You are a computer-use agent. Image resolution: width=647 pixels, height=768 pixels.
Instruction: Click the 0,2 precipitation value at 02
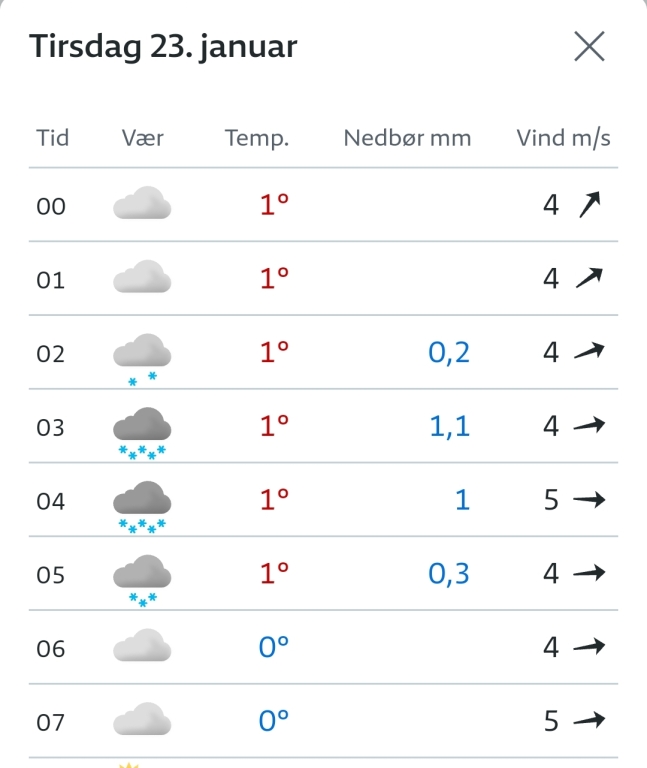[x=449, y=352]
